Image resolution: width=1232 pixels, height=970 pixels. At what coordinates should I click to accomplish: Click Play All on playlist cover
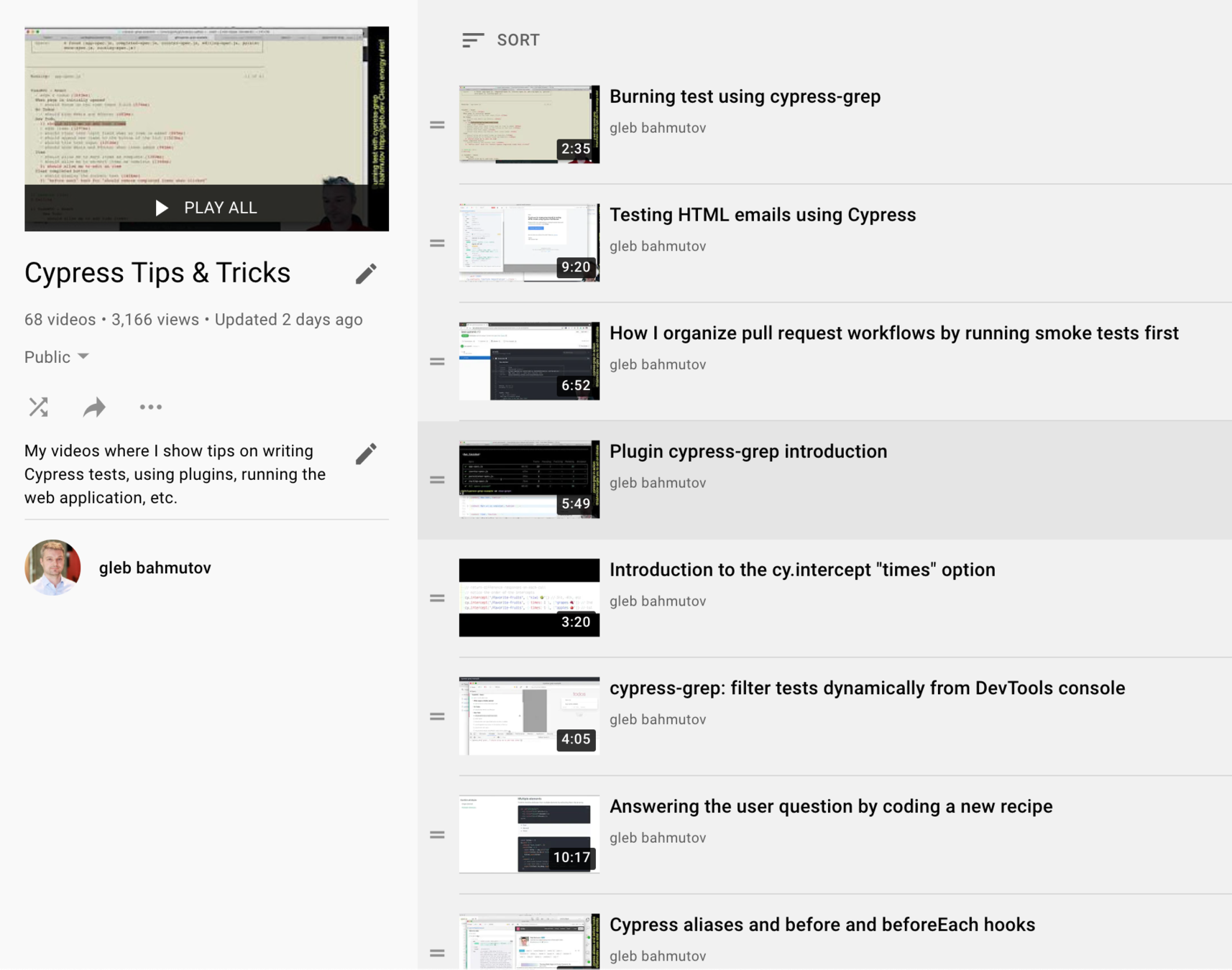206,208
